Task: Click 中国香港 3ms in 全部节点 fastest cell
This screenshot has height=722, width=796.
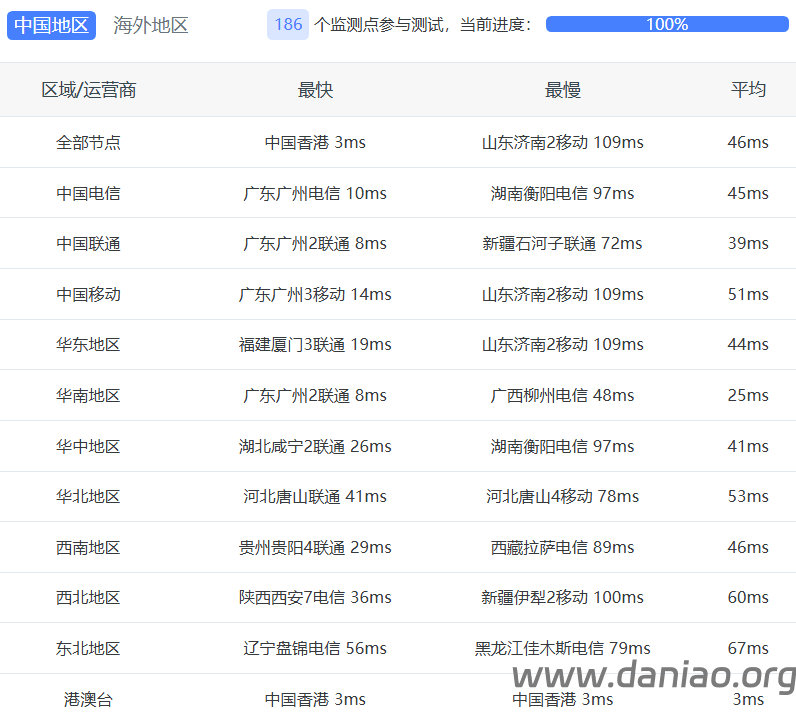Action: [x=315, y=142]
